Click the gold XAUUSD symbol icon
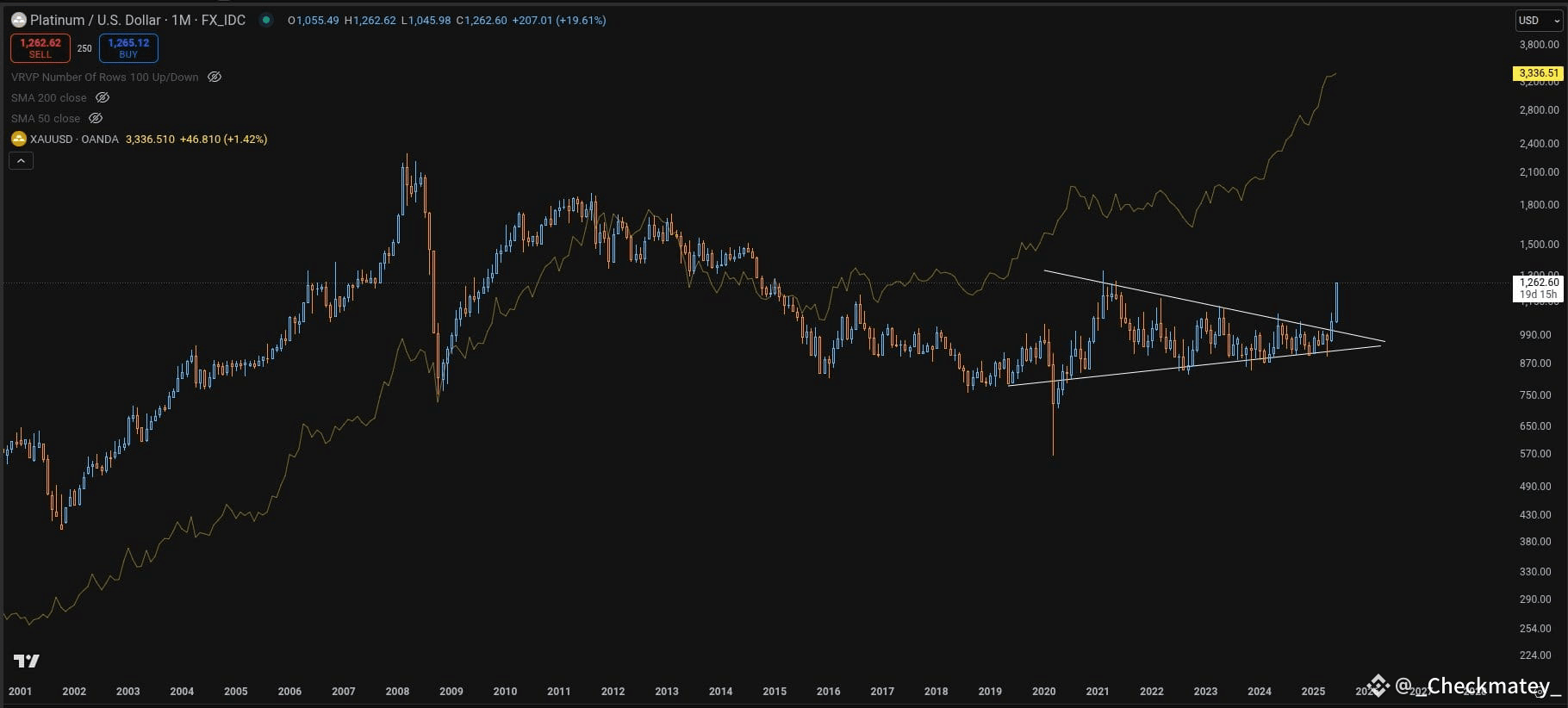This screenshot has height=708, width=1568. tap(19, 139)
